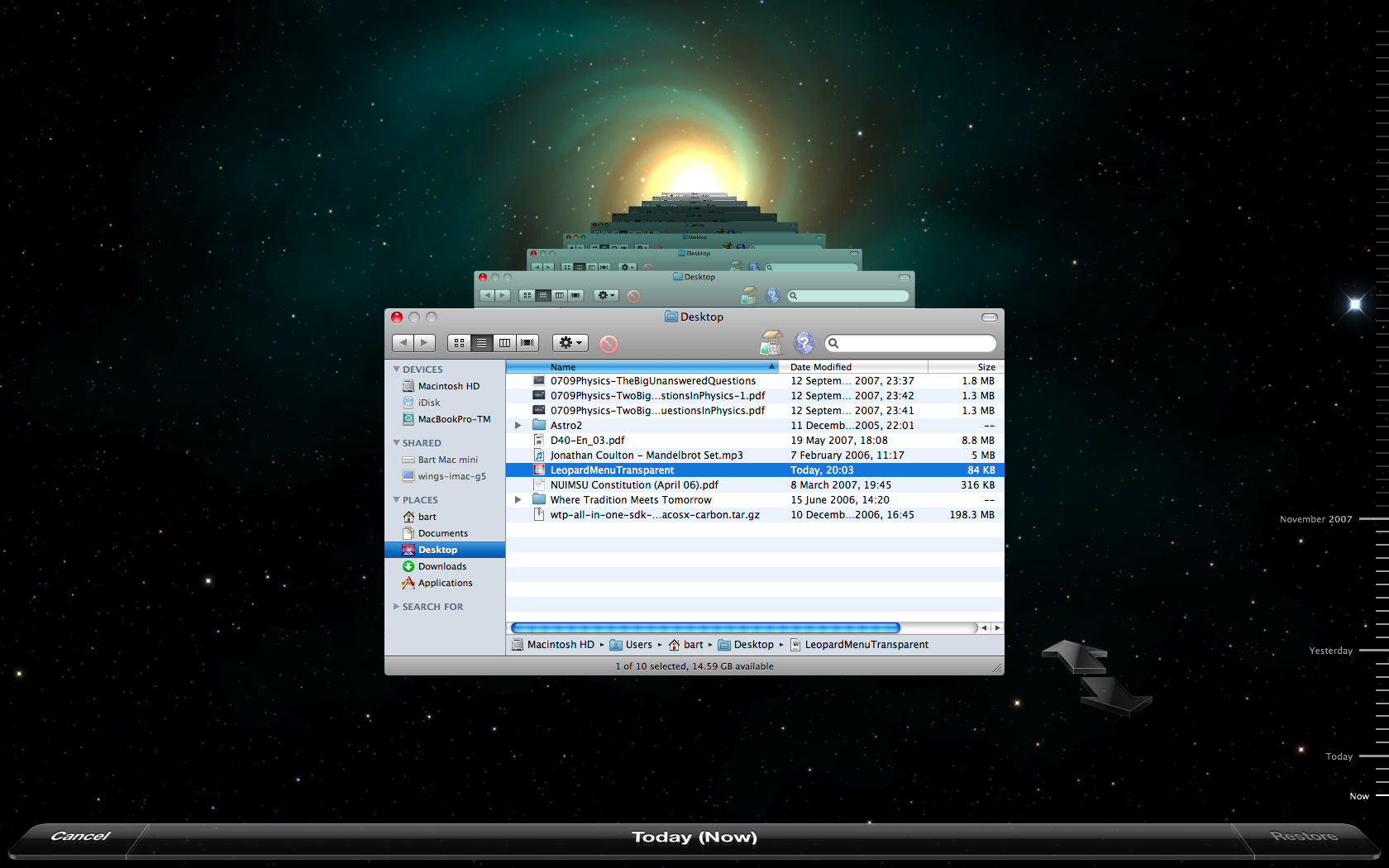Viewport: 1389px width, 868px height.
Task: Jump to Yesterday on the timeline
Action: [x=1330, y=651]
